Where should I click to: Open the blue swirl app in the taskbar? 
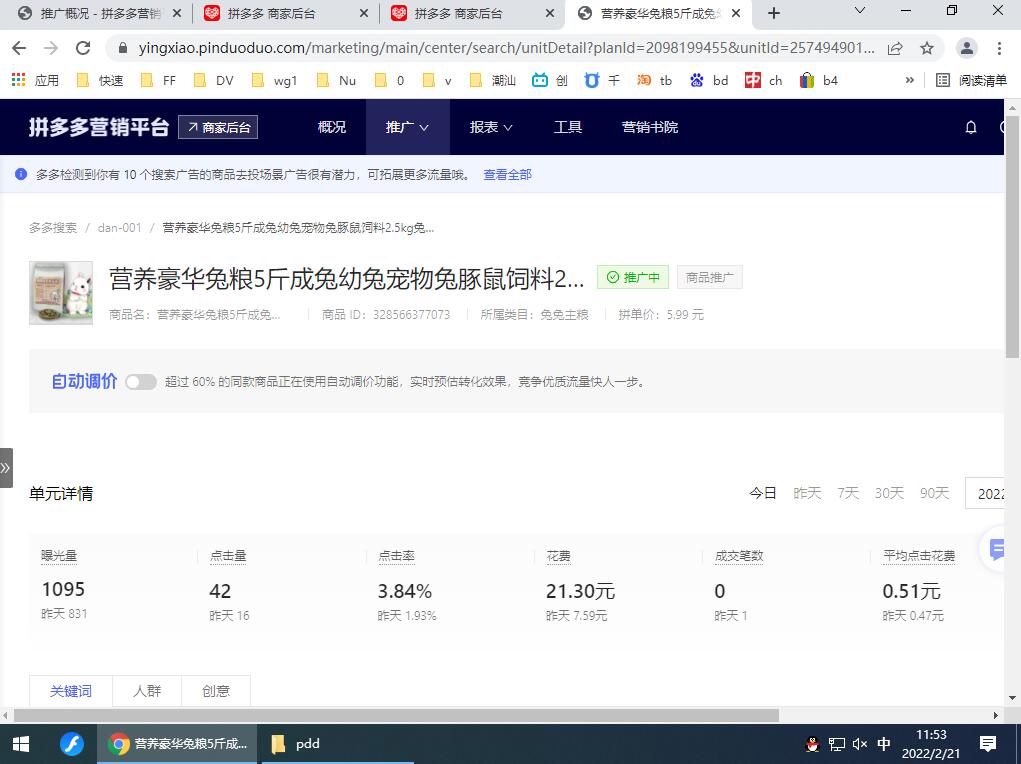pyautogui.click(x=72, y=744)
